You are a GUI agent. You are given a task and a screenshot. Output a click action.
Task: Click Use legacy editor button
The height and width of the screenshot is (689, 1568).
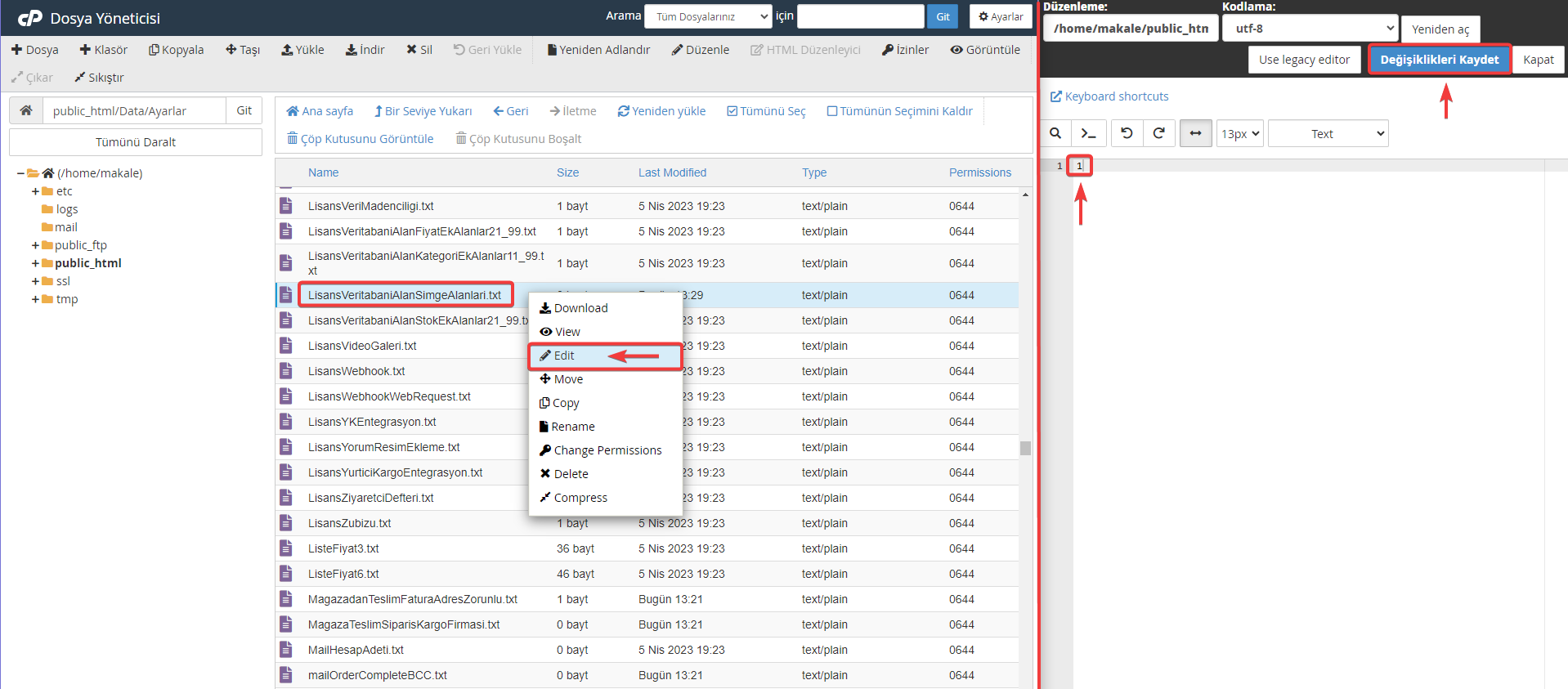[x=1304, y=60]
